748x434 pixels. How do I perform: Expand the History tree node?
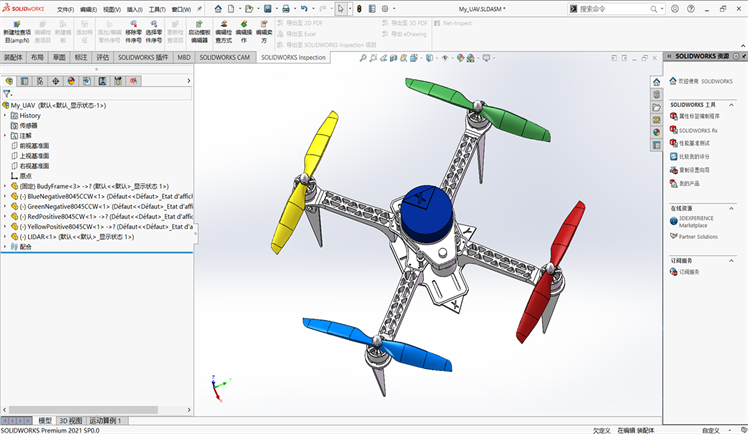(x=5, y=116)
